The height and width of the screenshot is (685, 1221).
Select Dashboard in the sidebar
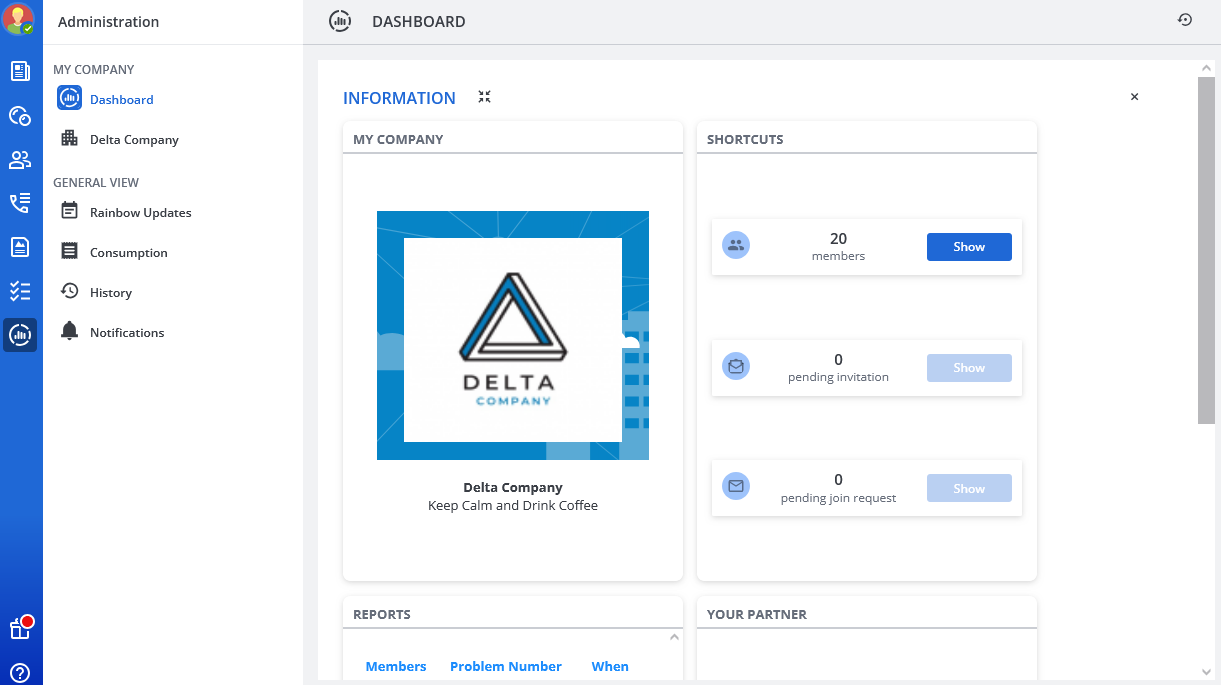tap(121, 100)
